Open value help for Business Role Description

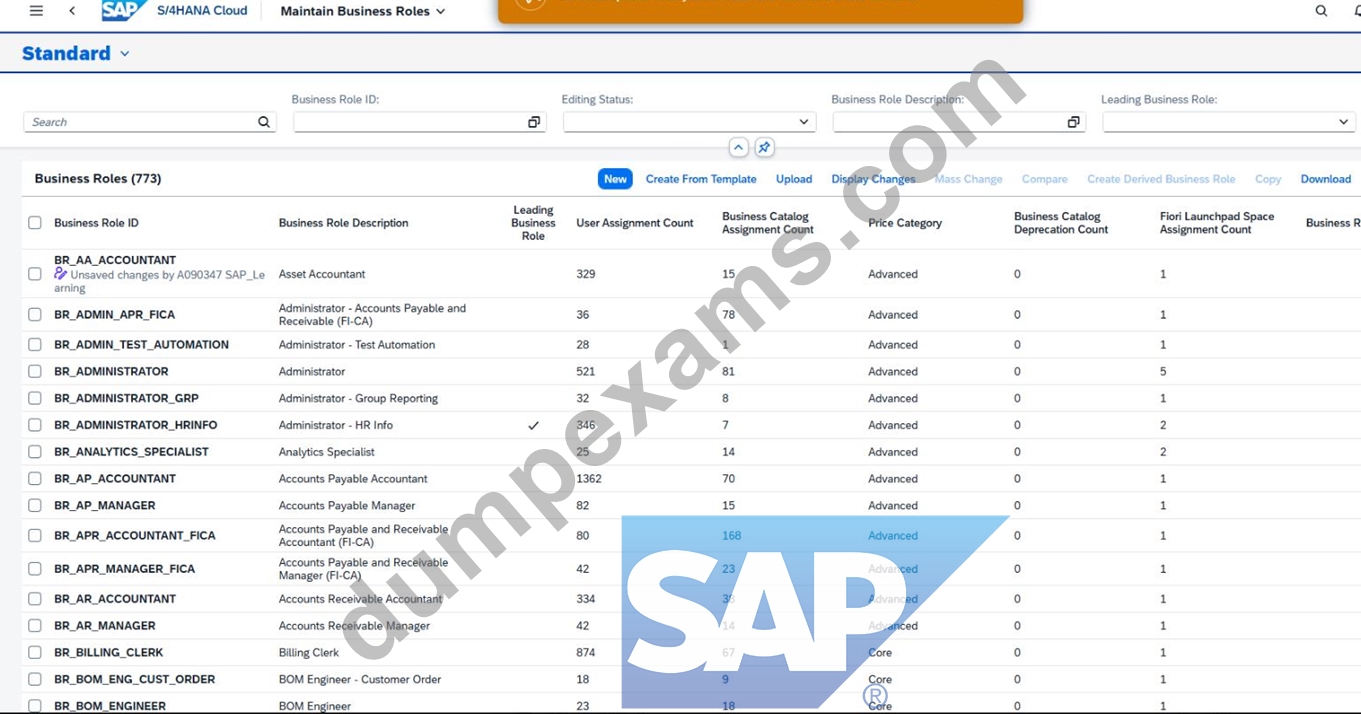pos(1073,122)
